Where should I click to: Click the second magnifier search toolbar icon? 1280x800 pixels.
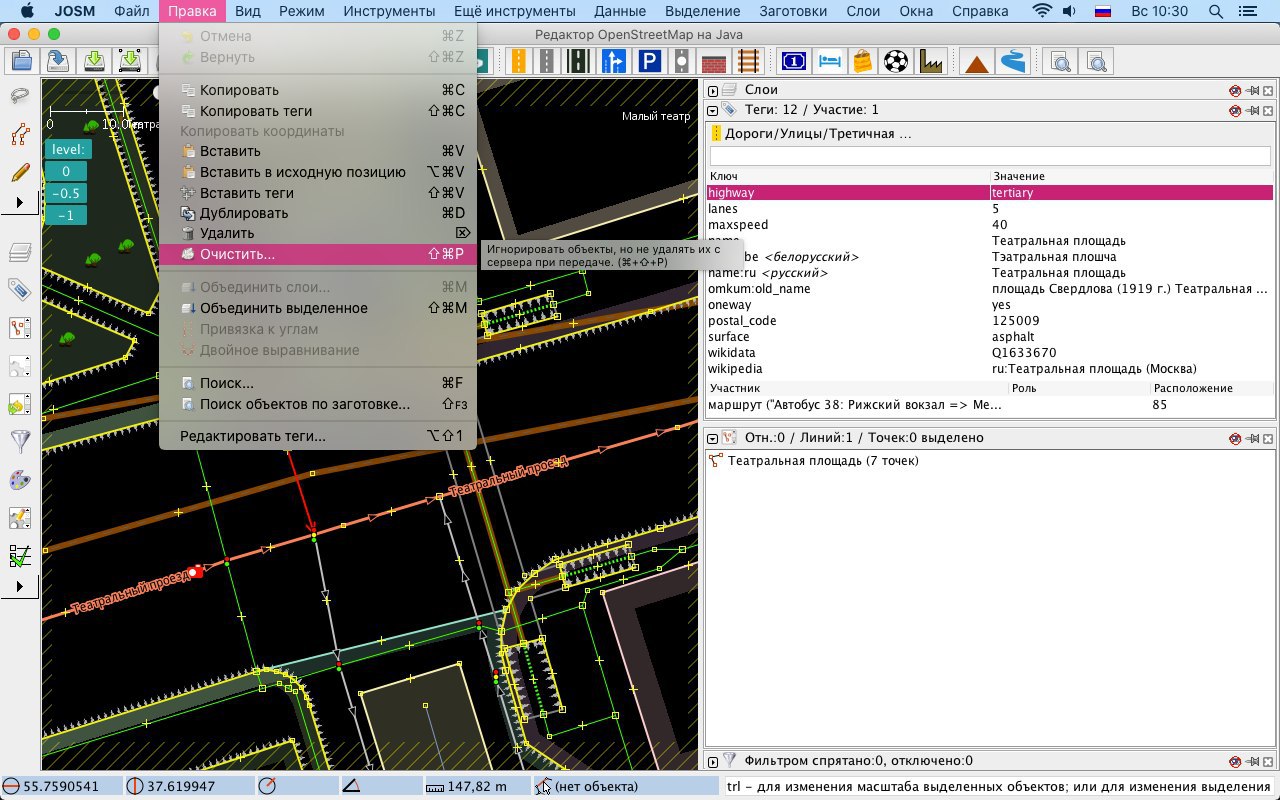1097,61
